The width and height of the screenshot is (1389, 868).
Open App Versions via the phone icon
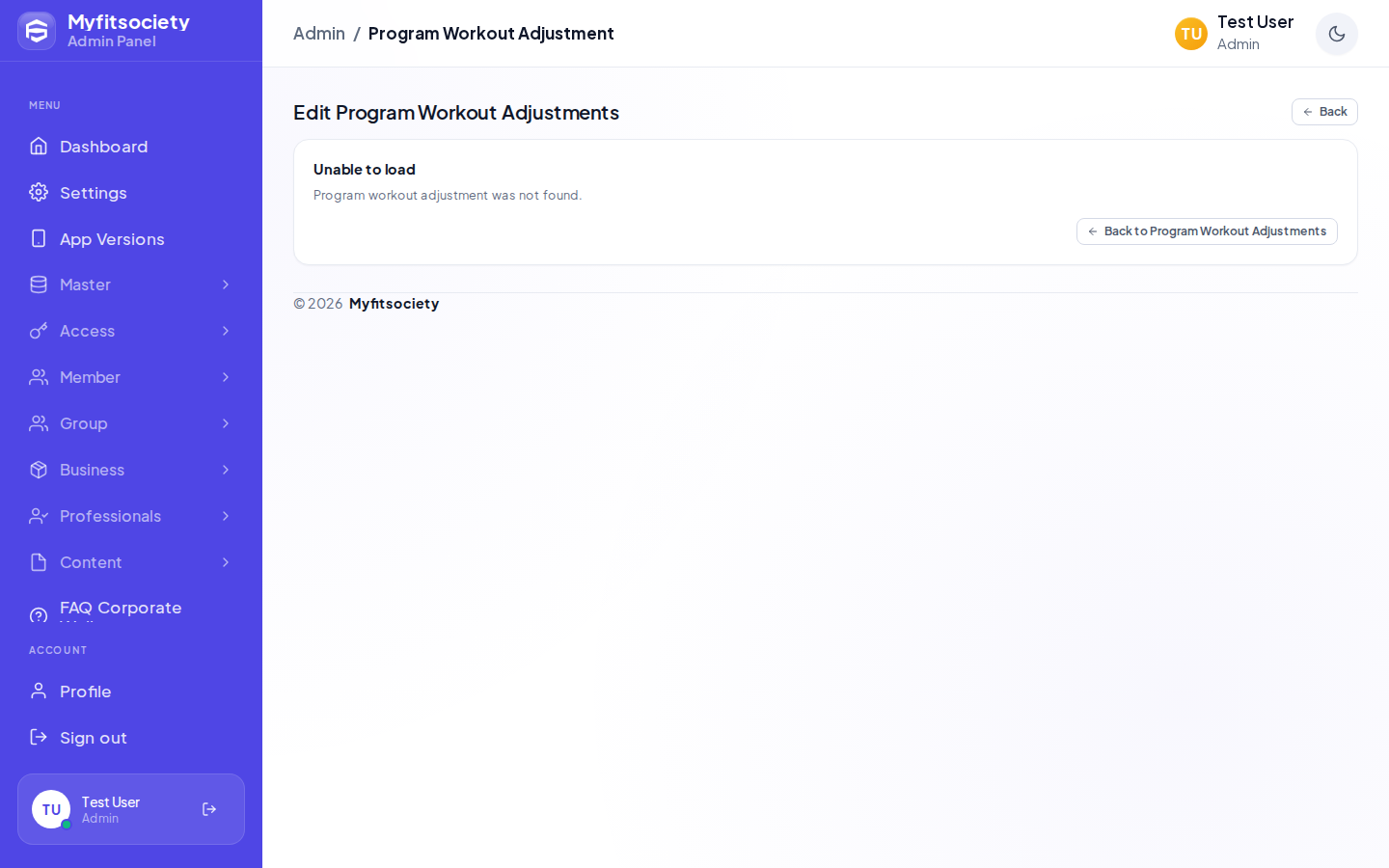pyautogui.click(x=39, y=238)
